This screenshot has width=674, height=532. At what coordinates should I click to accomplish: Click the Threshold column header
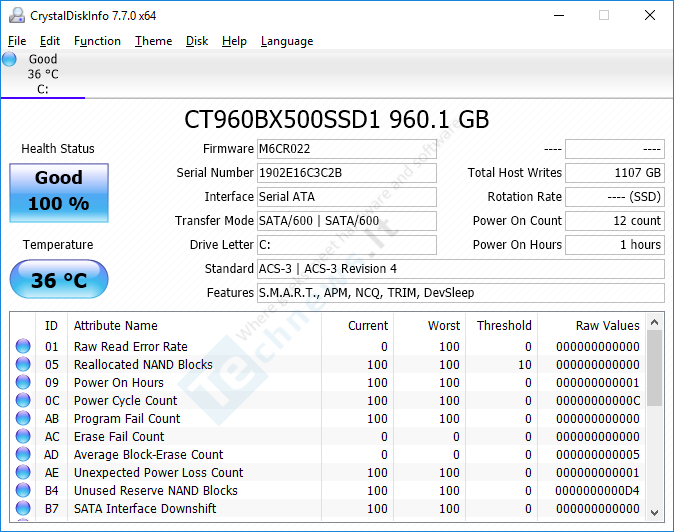(x=504, y=326)
